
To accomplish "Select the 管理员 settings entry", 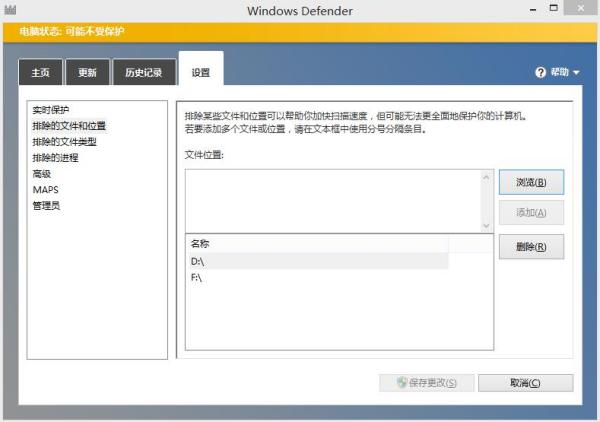I will tap(46, 206).
